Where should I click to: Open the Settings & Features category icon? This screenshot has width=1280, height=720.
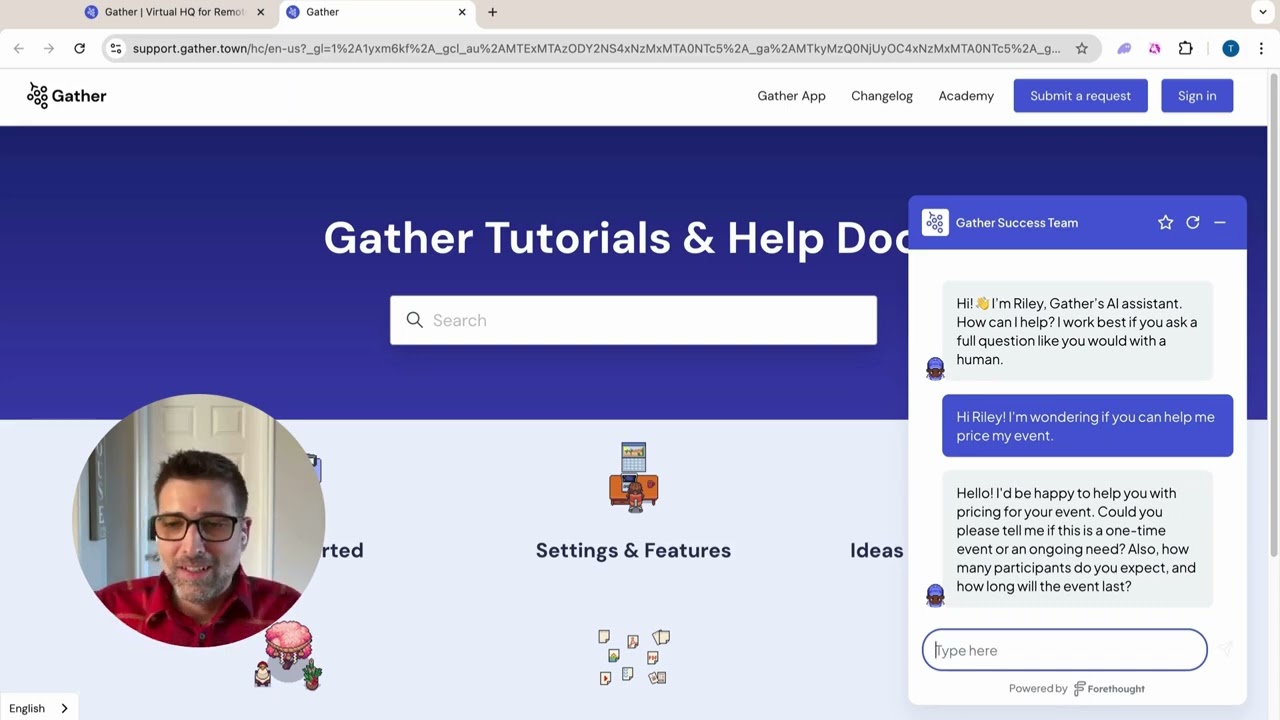click(x=633, y=477)
